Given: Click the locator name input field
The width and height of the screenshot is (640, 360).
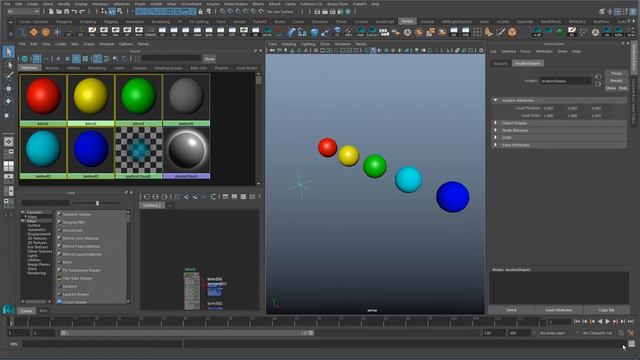Looking at the screenshot, I should [x=566, y=81].
